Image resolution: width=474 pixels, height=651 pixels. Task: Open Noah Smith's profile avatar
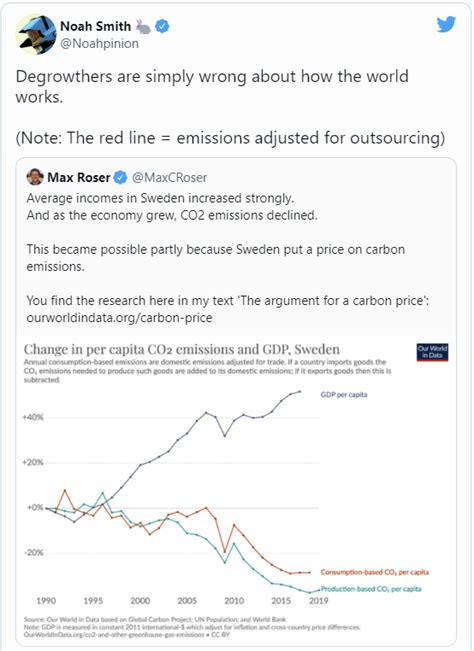[x=36, y=34]
